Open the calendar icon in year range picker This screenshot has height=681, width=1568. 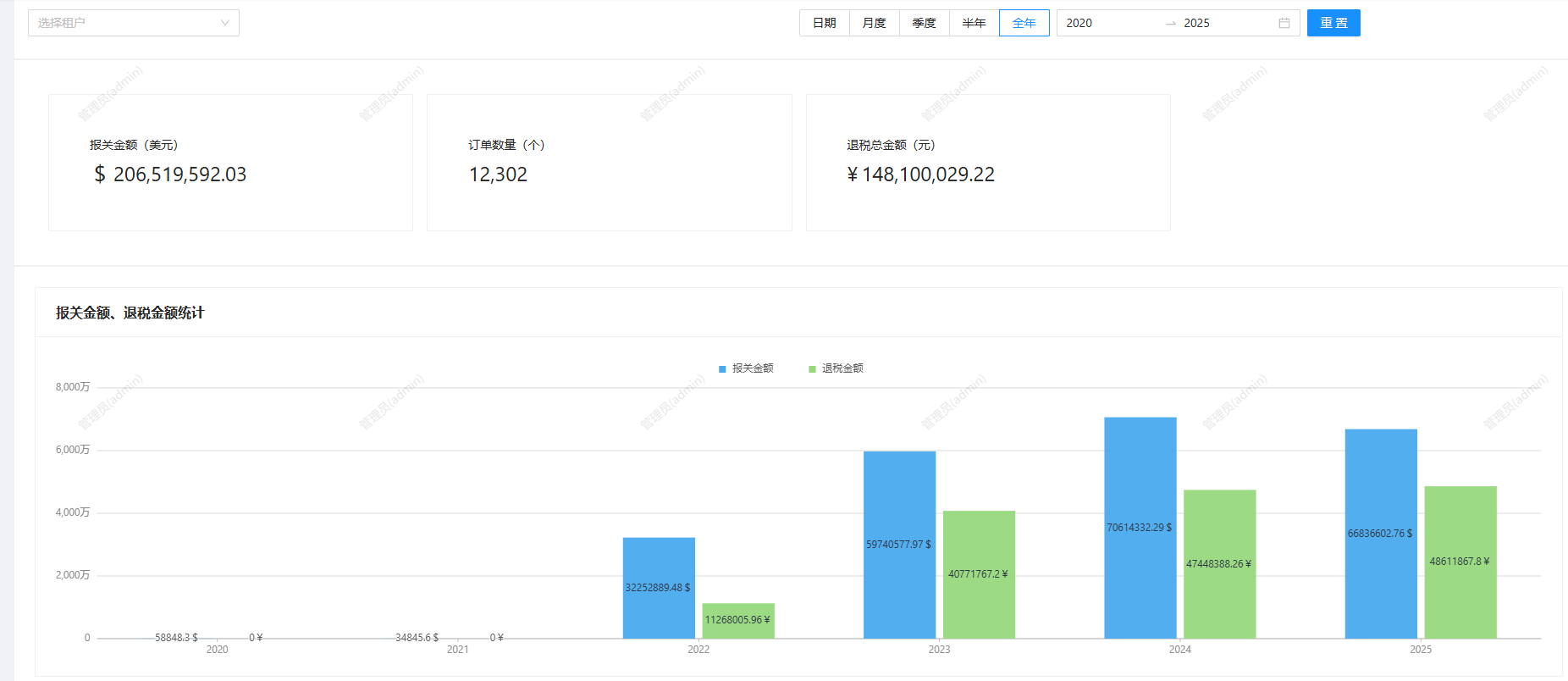point(1284,23)
